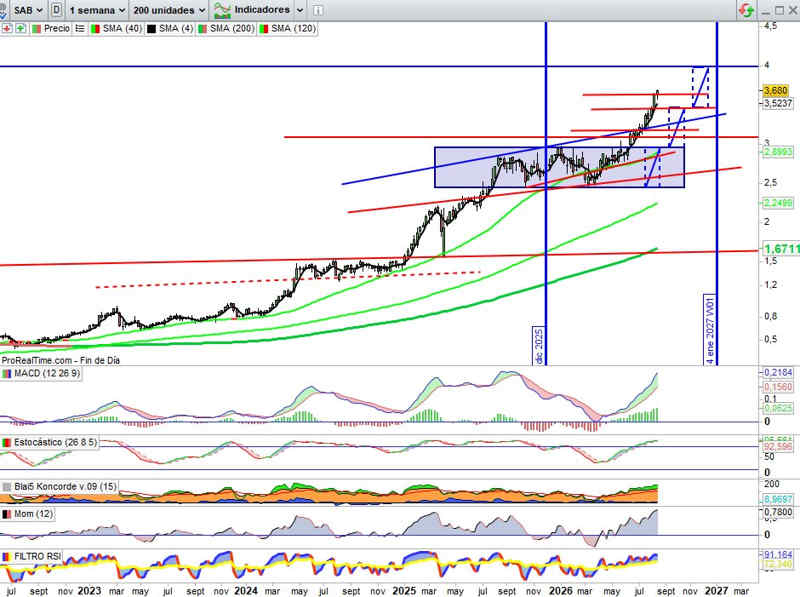800x597 pixels.
Task: Click the MACD color icon
Action: point(7,374)
